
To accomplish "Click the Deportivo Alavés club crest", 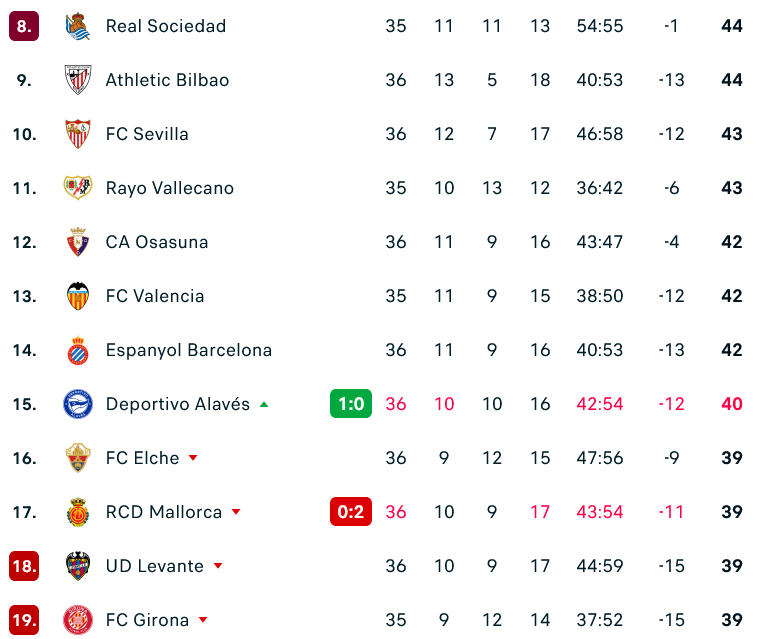I will (x=78, y=404).
